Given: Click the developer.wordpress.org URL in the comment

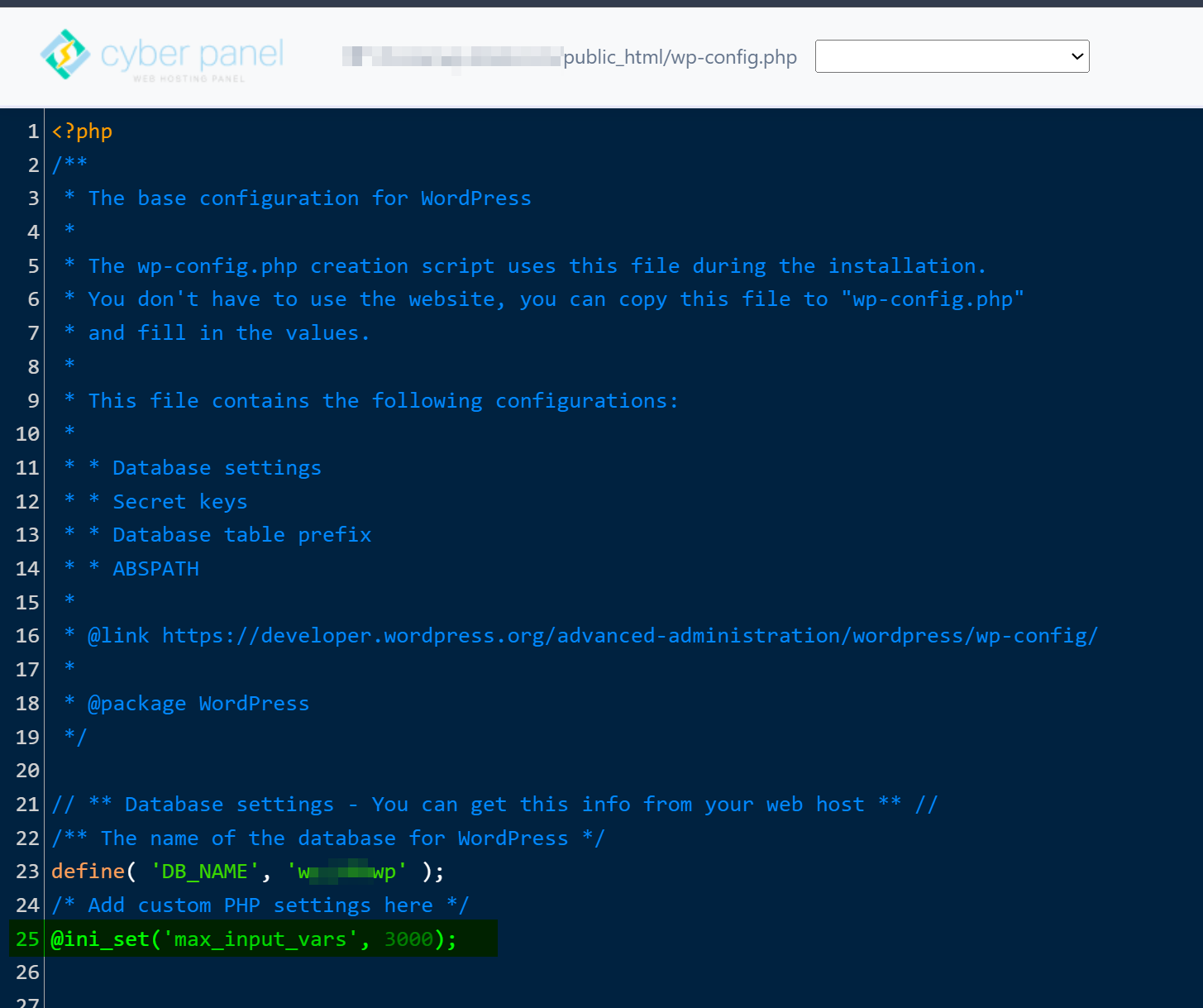Looking at the screenshot, I should pos(628,636).
